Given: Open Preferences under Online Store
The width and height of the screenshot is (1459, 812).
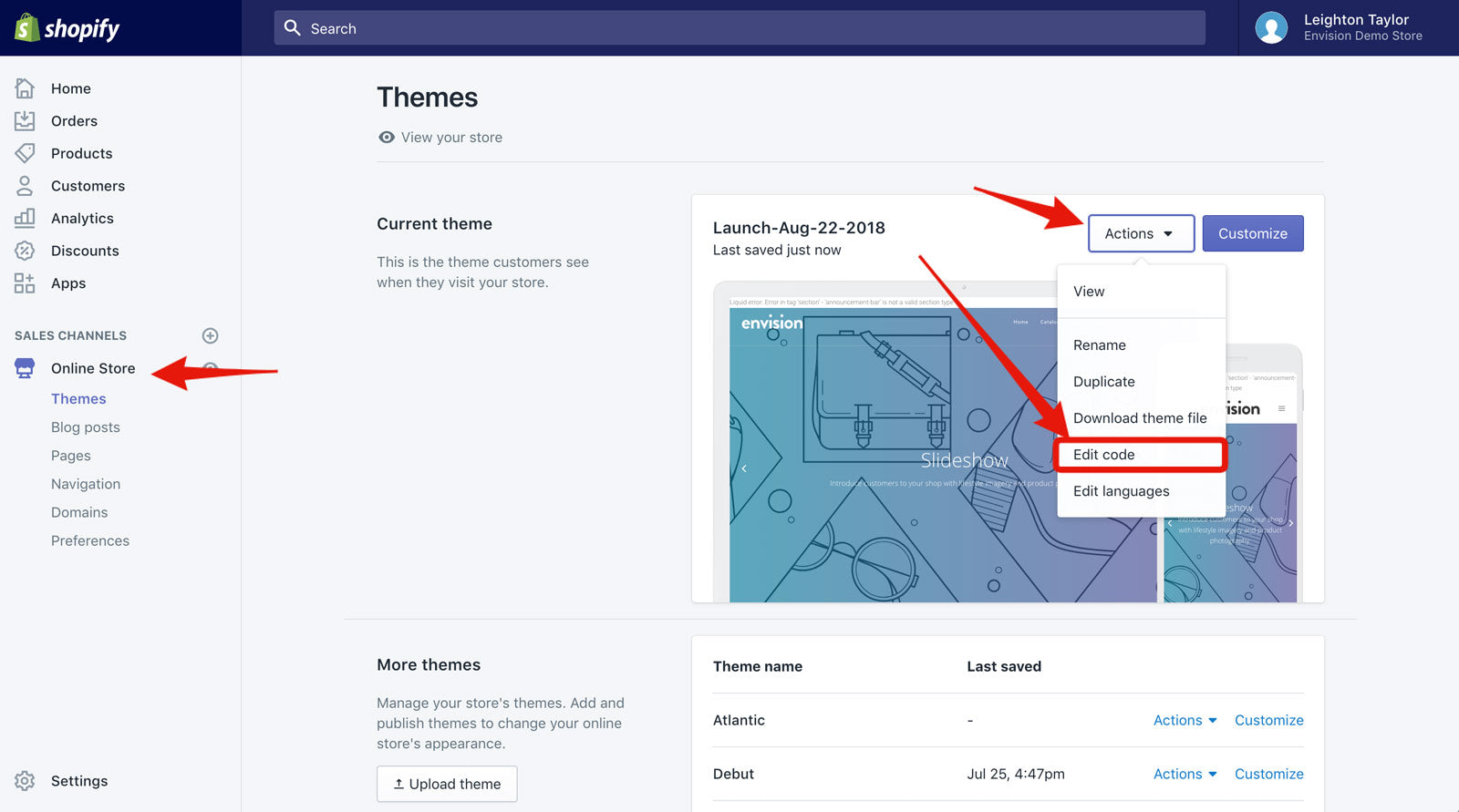Looking at the screenshot, I should 90,540.
